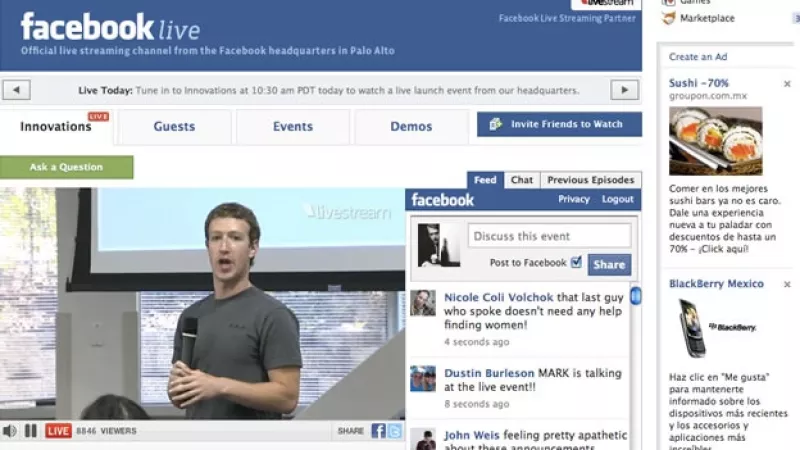Viewport: 800px width, 450px height.
Task: Open the Privacy link
Action: pyautogui.click(x=574, y=199)
